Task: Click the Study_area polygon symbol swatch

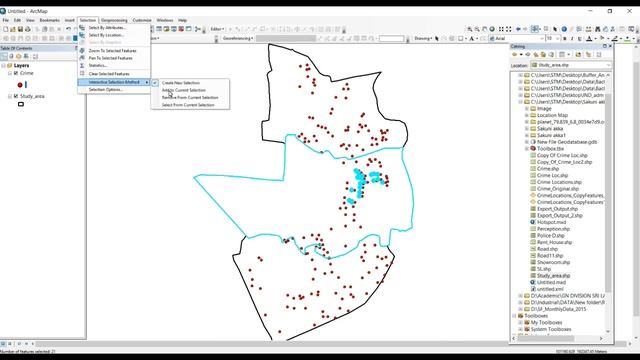Action: click(21, 104)
